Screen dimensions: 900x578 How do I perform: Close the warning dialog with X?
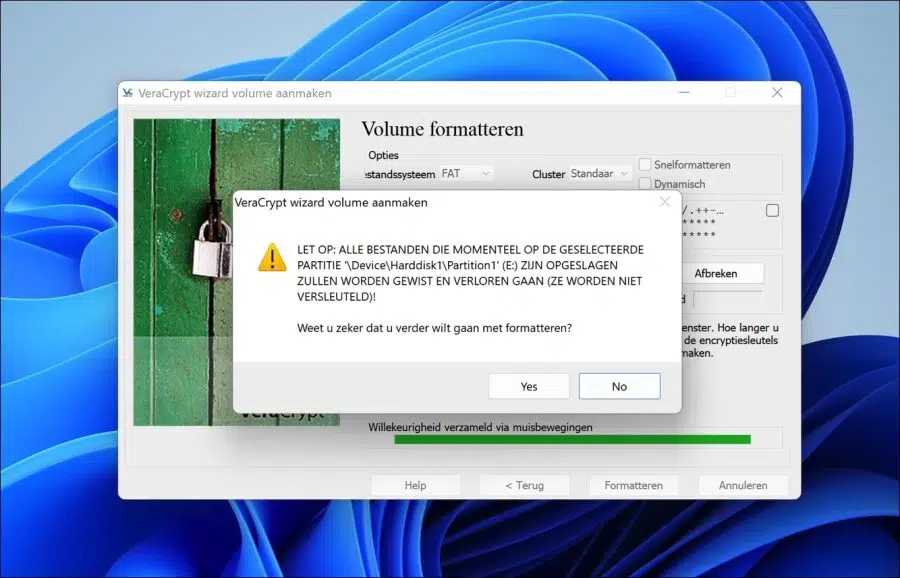click(x=665, y=202)
